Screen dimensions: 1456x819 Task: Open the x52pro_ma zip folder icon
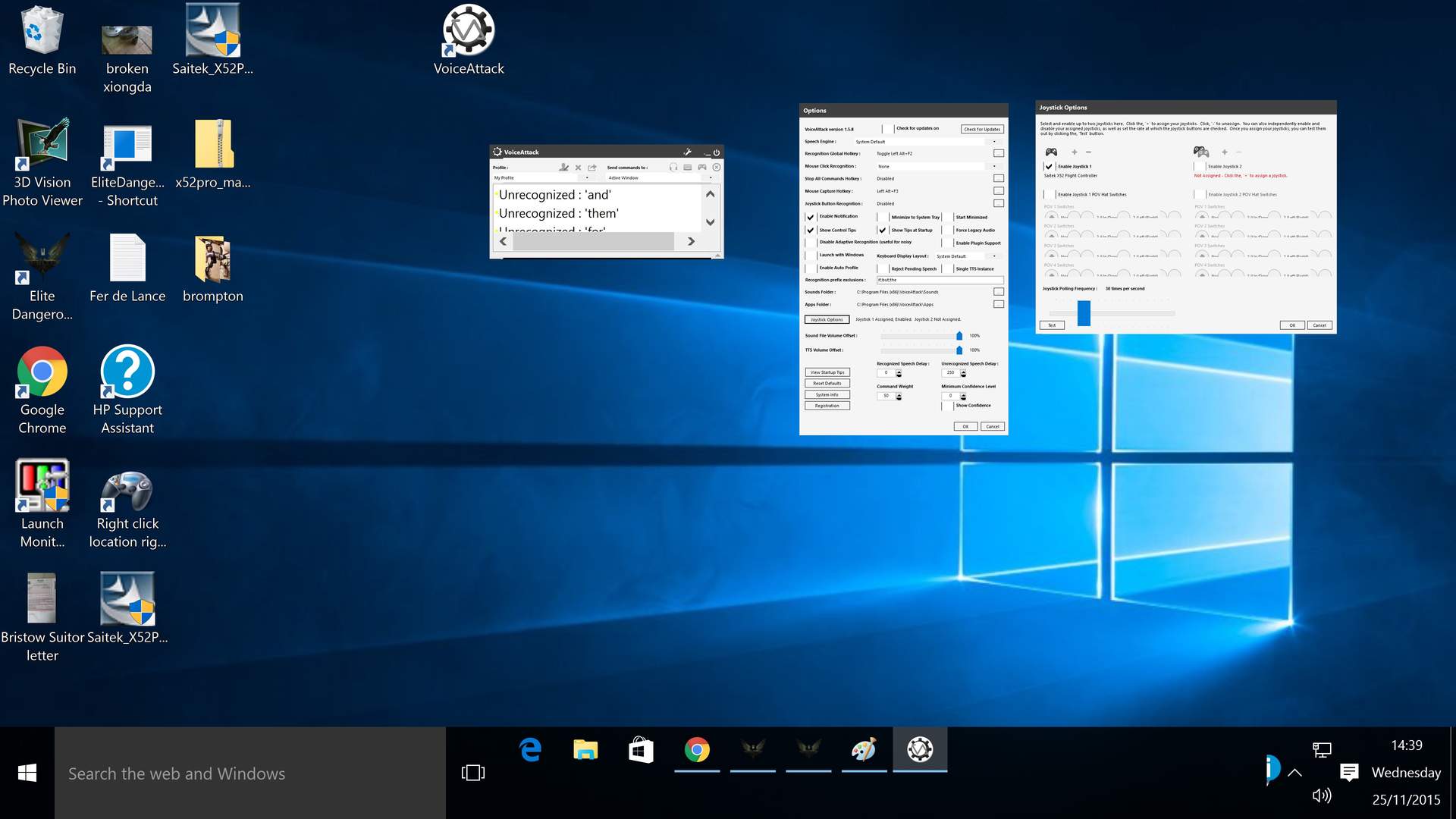[213, 153]
